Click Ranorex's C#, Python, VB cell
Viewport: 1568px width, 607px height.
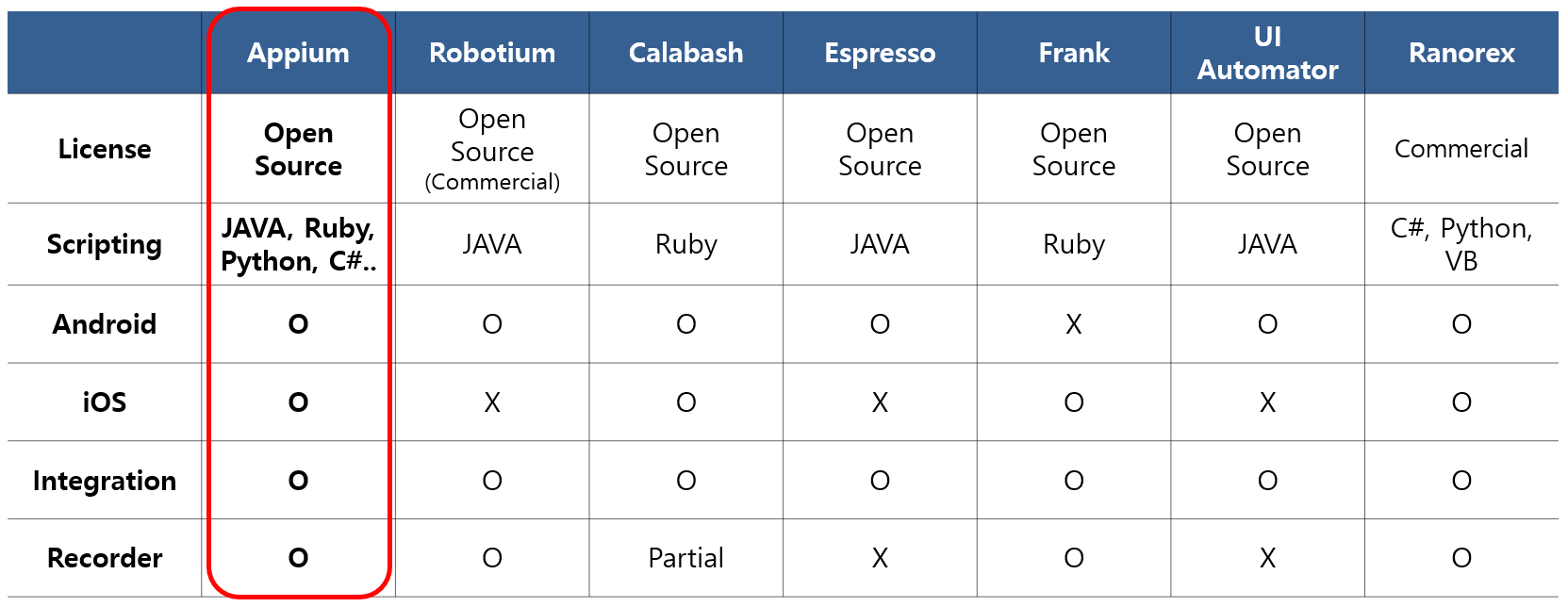pyautogui.click(x=1461, y=245)
